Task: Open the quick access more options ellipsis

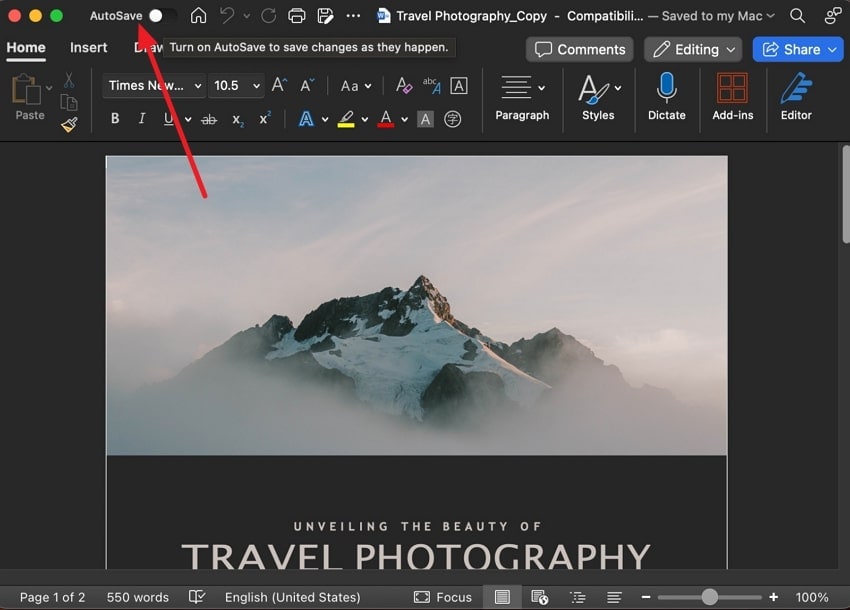Action: (x=353, y=16)
